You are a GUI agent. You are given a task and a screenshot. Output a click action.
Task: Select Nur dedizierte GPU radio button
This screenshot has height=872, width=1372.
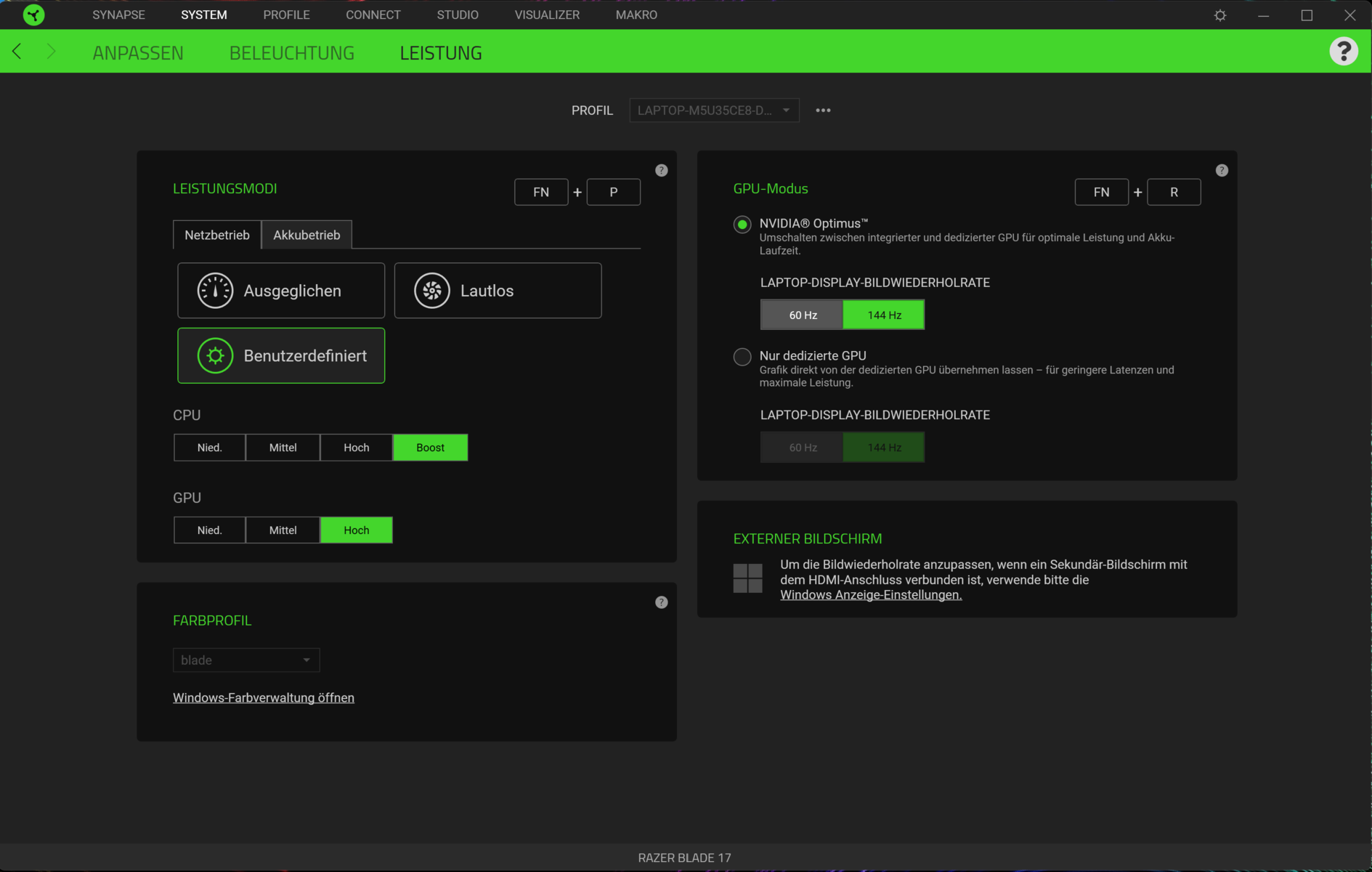click(742, 357)
